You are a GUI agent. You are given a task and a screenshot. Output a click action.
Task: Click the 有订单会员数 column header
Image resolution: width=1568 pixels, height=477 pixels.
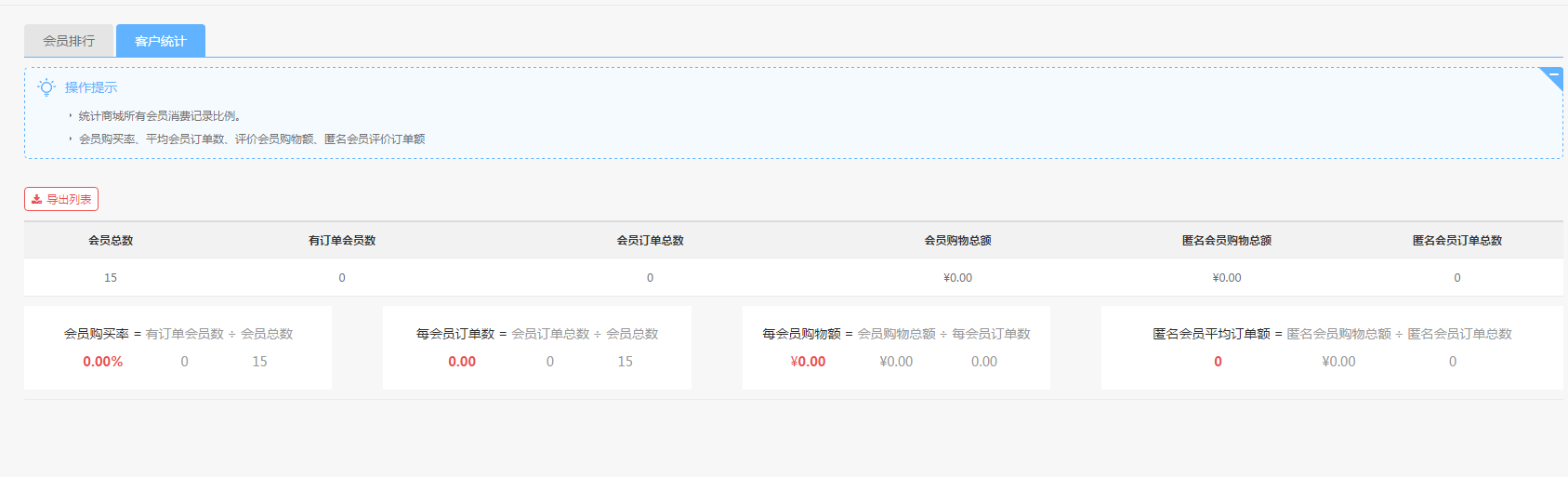point(342,241)
